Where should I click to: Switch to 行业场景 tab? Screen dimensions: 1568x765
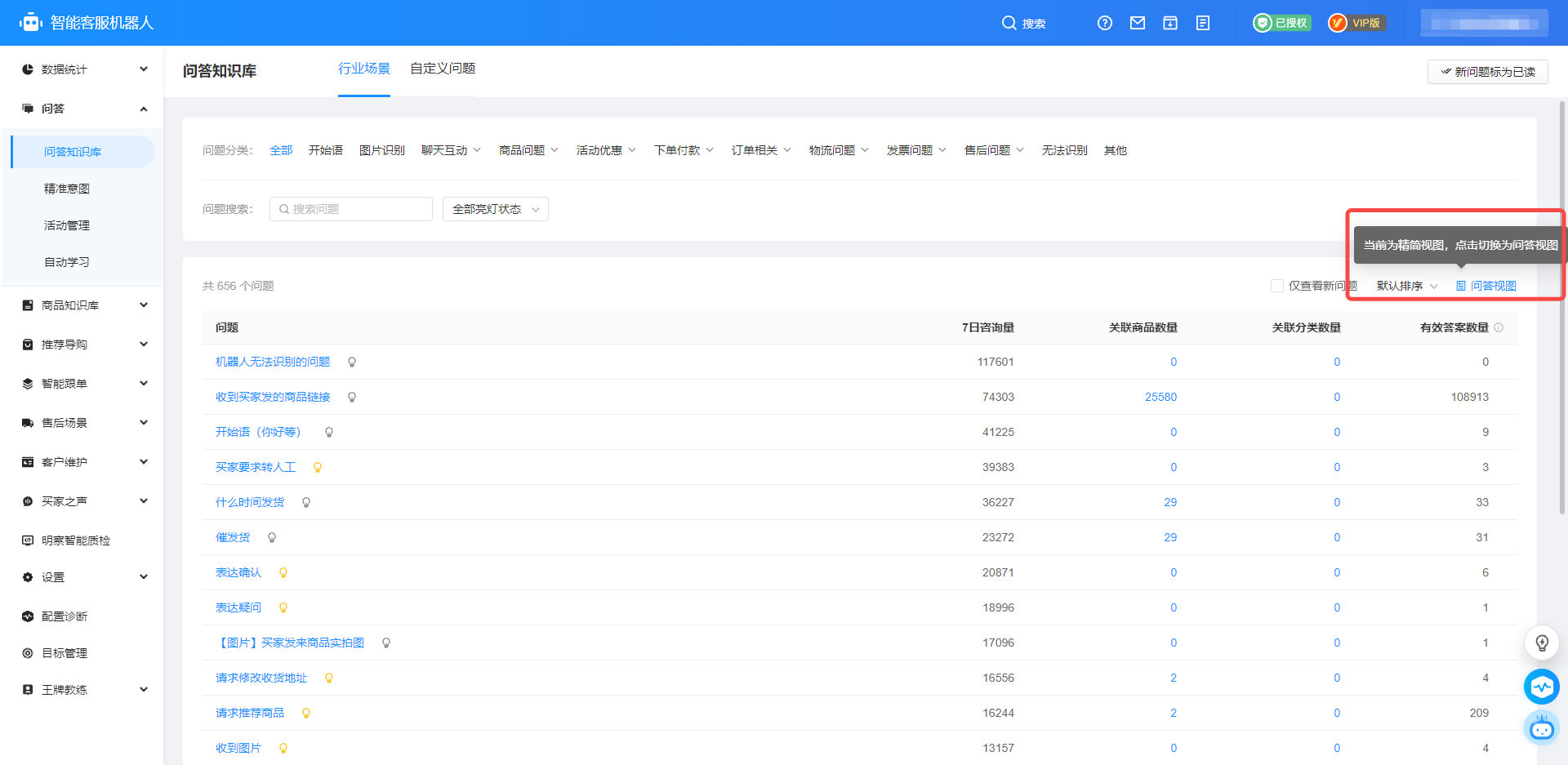(364, 69)
